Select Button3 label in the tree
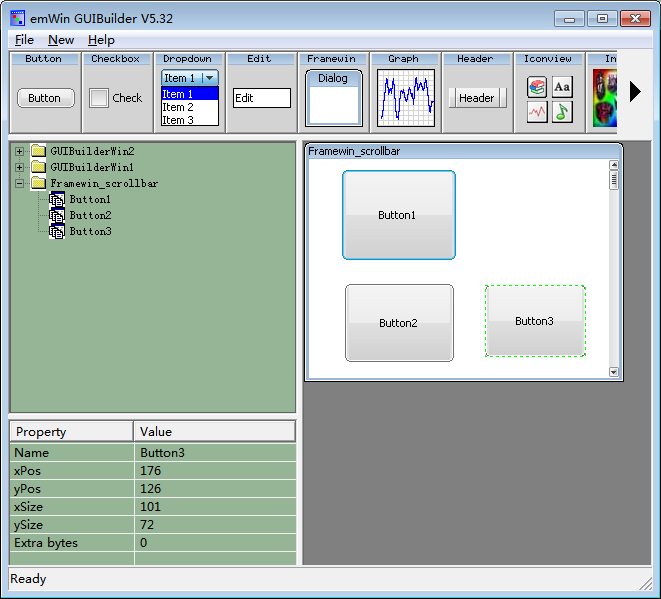661x599 pixels. [90, 231]
